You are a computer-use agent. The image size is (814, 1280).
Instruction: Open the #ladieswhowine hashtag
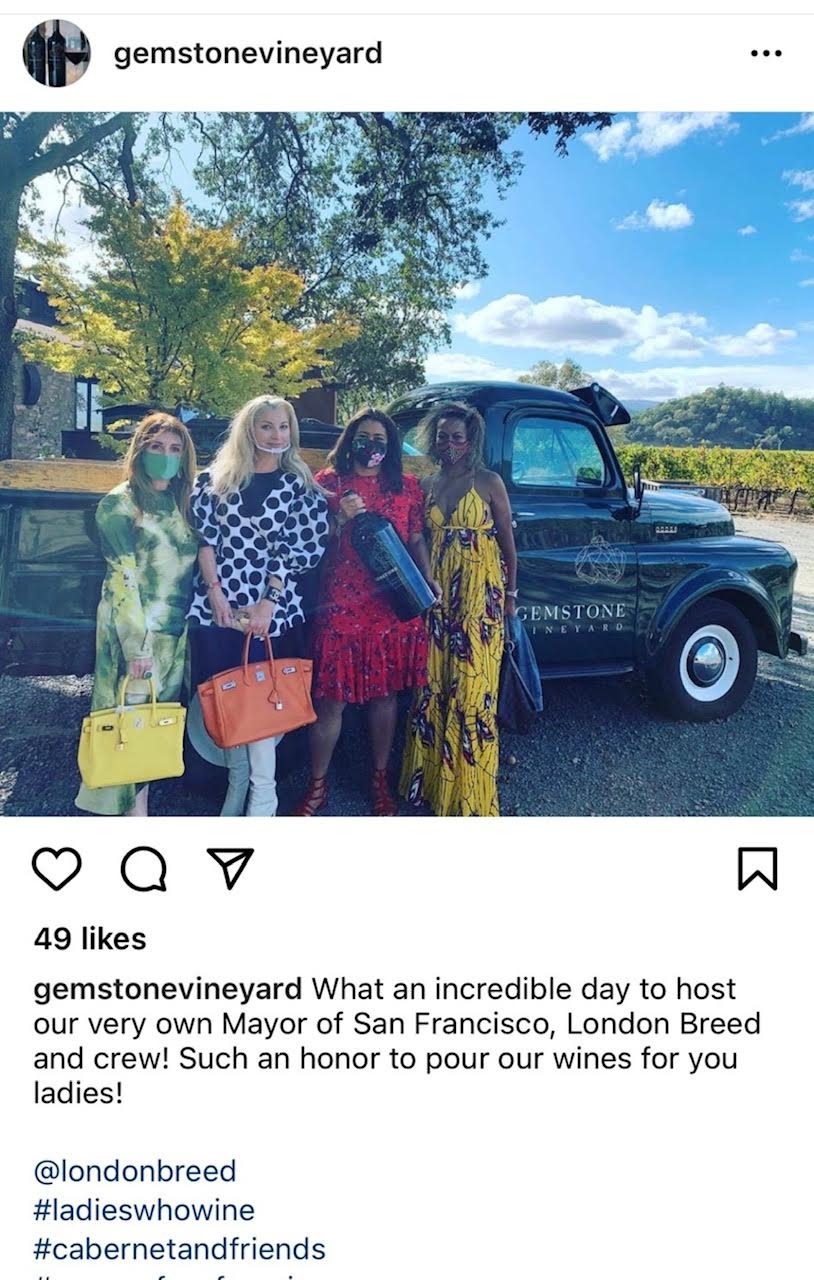(144, 1210)
